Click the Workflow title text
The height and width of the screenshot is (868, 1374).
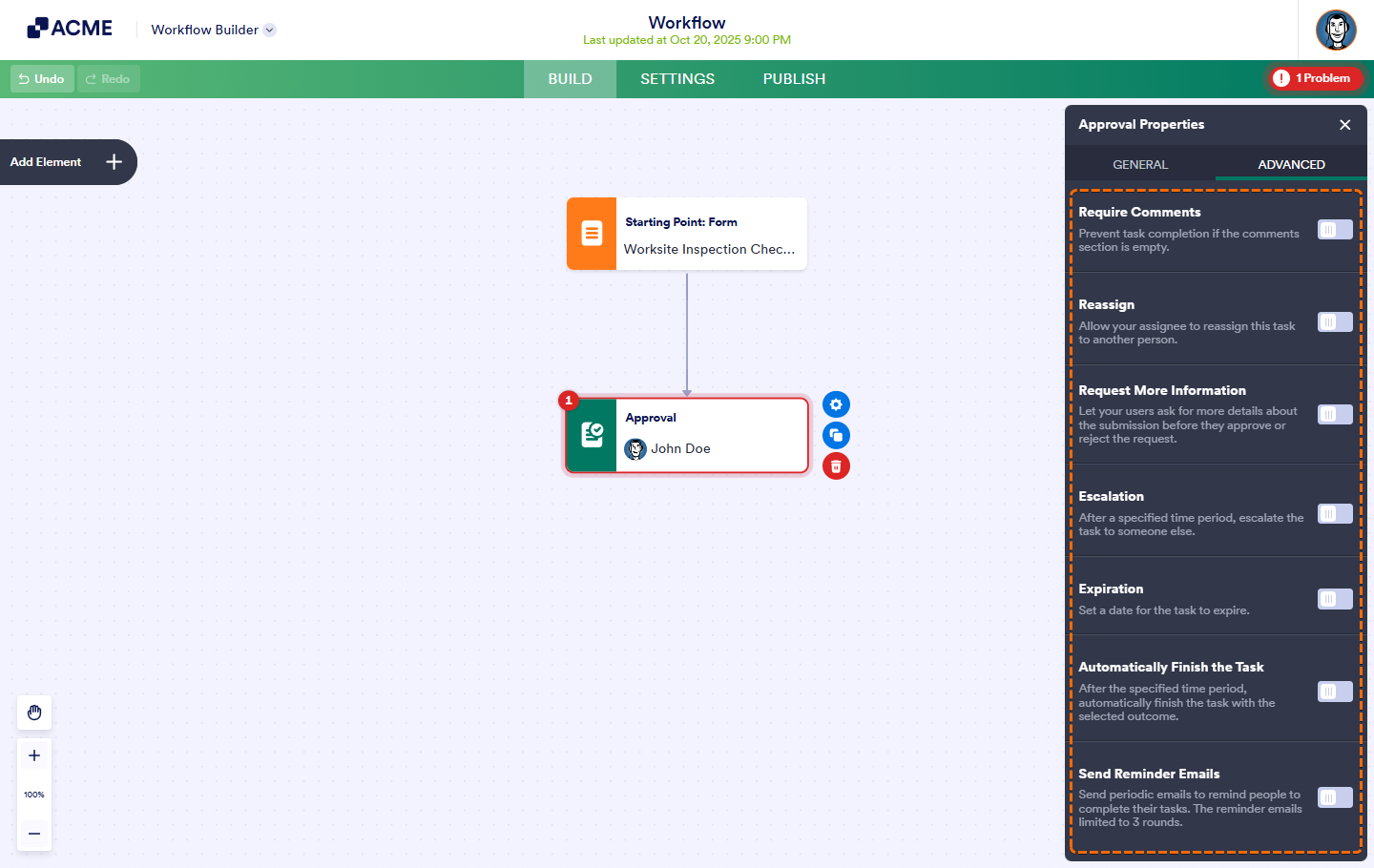687,22
